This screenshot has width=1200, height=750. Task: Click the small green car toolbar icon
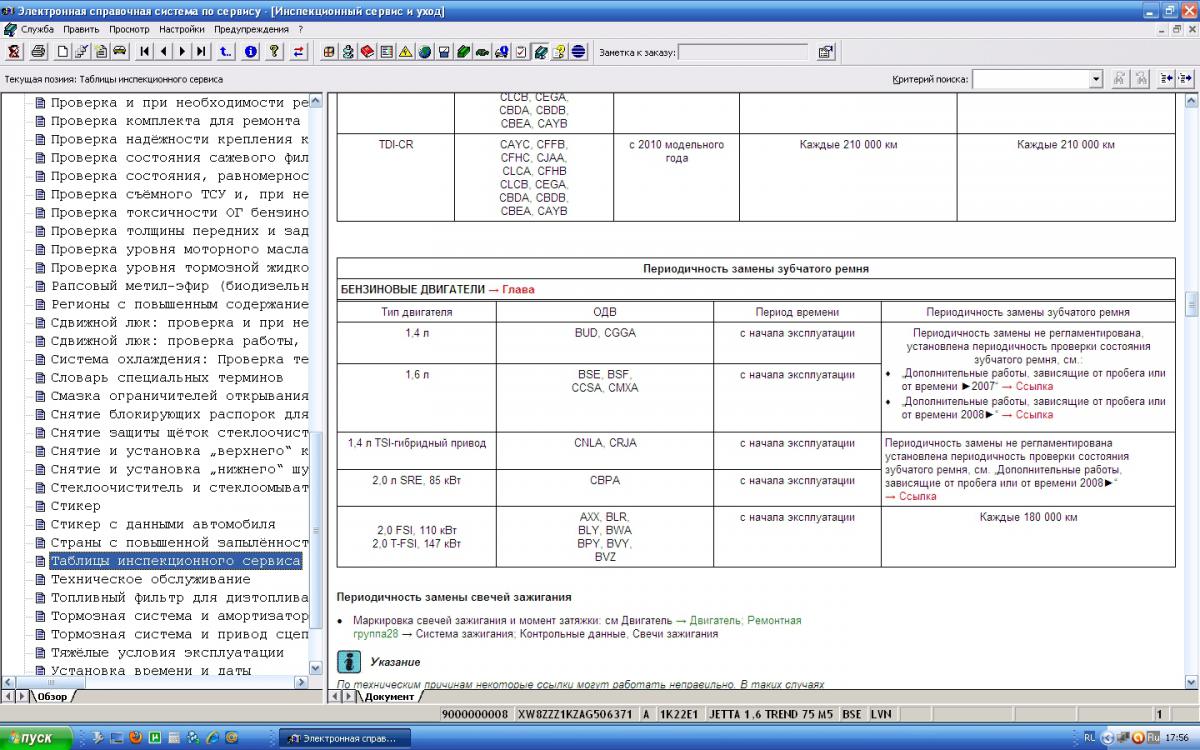[x=481, y=52]
